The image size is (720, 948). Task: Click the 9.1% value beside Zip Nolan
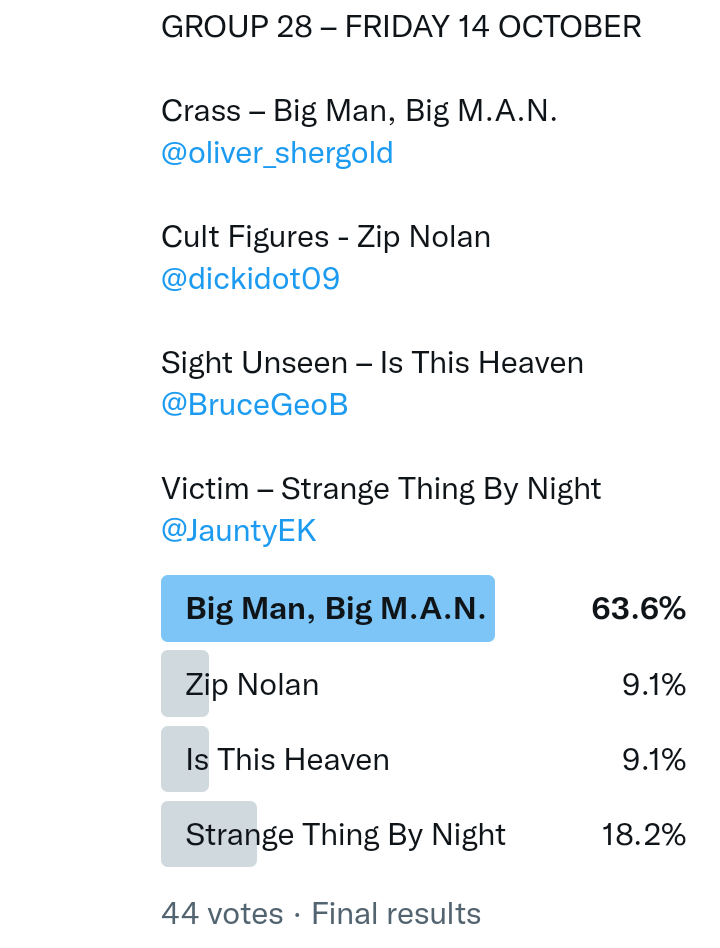pyautogui.click(x=653, y=684)
